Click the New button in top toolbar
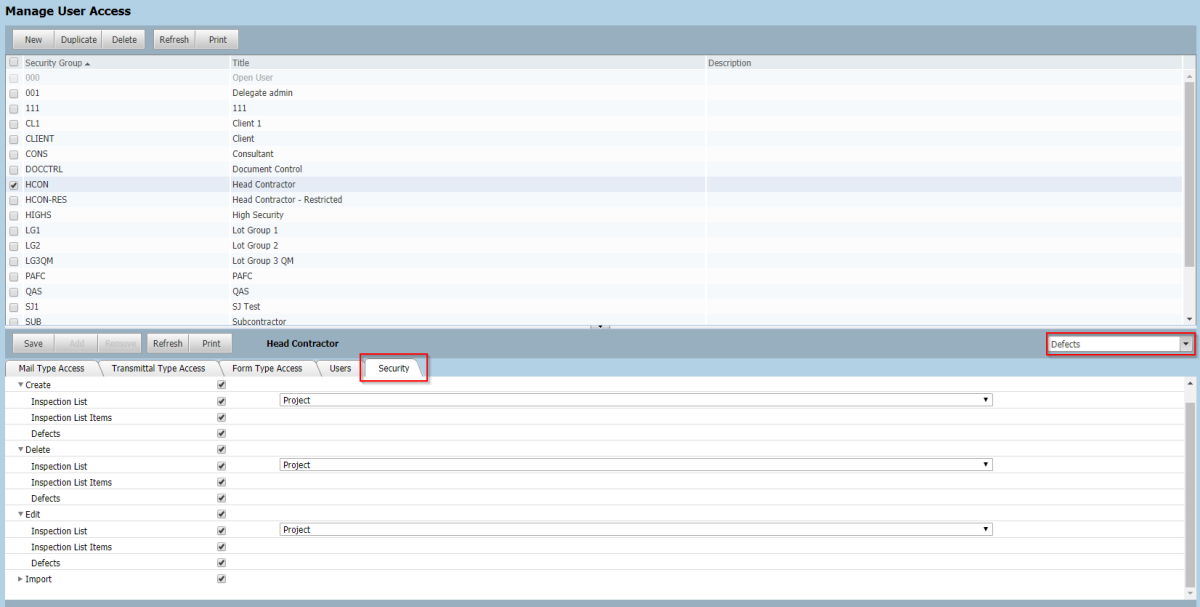Viewport: 1200px width, 607px height. coord(33,40)
